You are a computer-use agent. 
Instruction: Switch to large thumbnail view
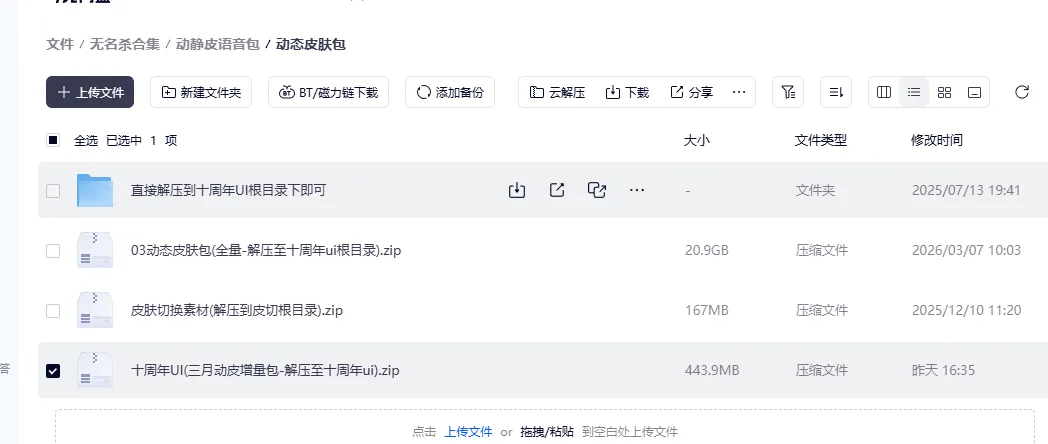click(x=974, y=92)
